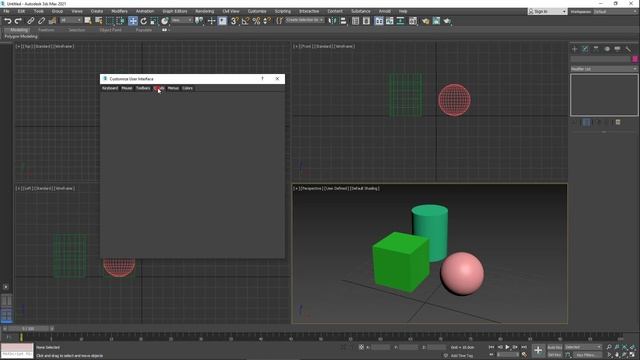Activate the Select and Rotate tool
The height and width of the screenshot is (360, 640).
click(x=144, y=21)
